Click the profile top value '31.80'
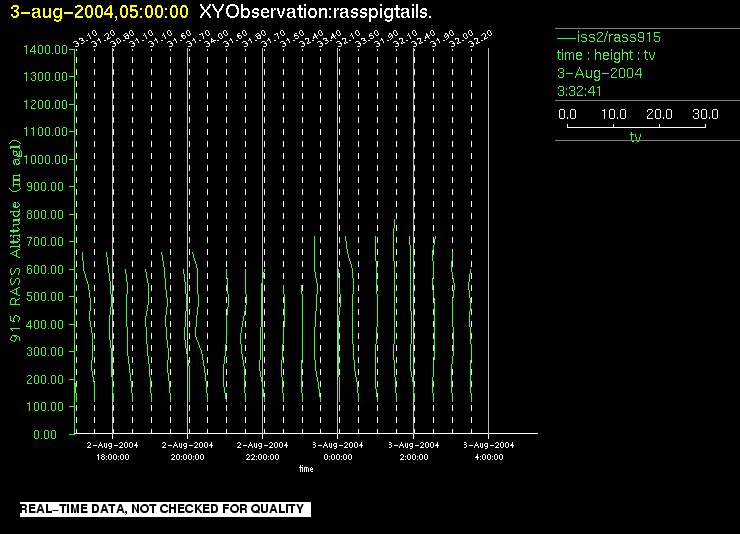This screenshot has height=534, width=740. 254,40
